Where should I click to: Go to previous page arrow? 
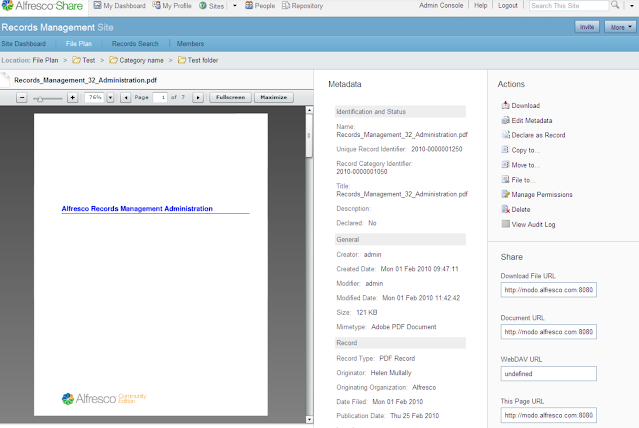[126, 97]
